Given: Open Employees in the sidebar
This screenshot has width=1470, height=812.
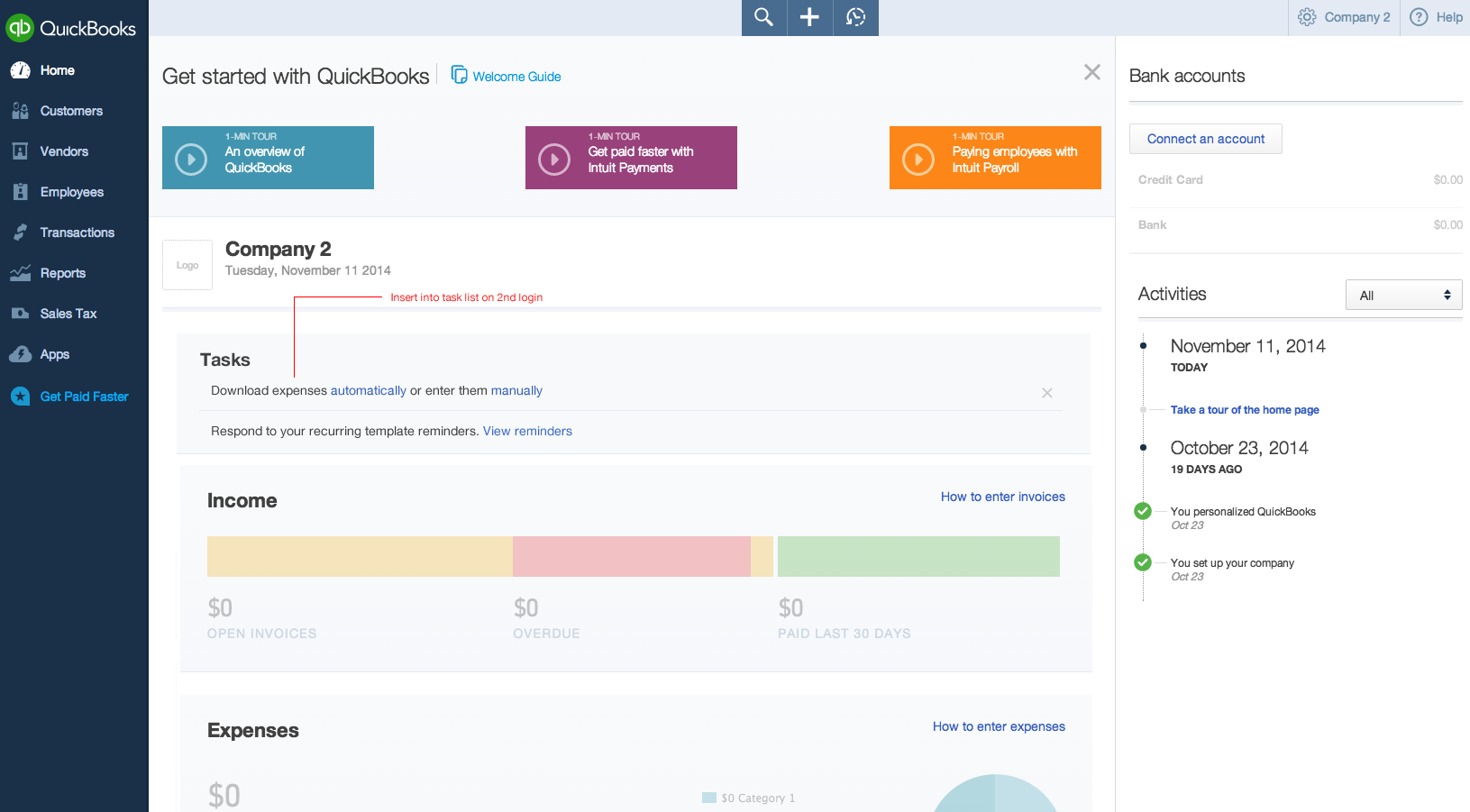Looking at the screenshot, I should (x=72, y=192).
